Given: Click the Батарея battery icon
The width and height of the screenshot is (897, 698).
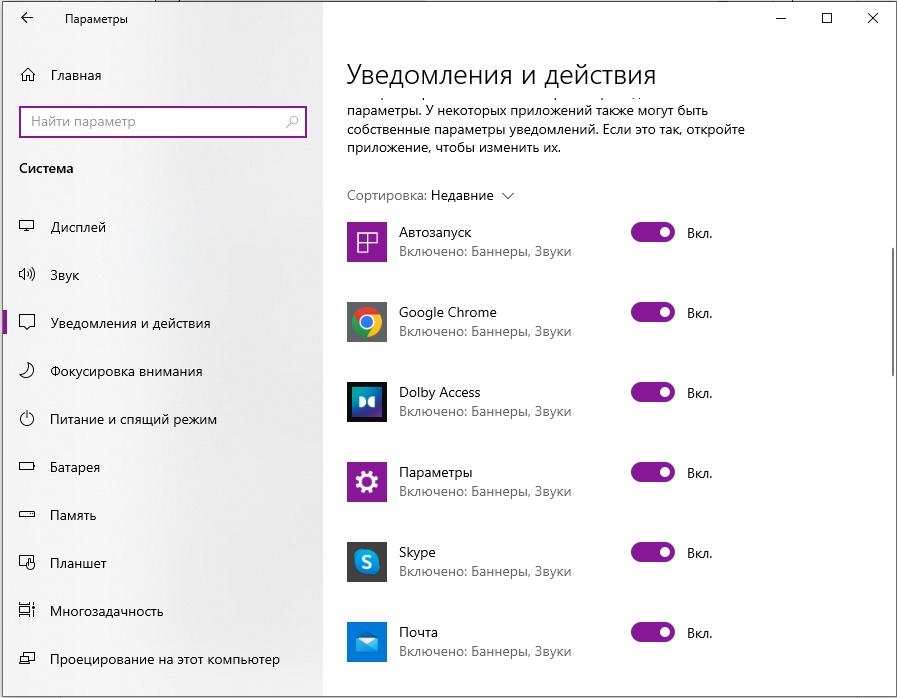Looking at the screenshot, I should [x=27, y=466].
